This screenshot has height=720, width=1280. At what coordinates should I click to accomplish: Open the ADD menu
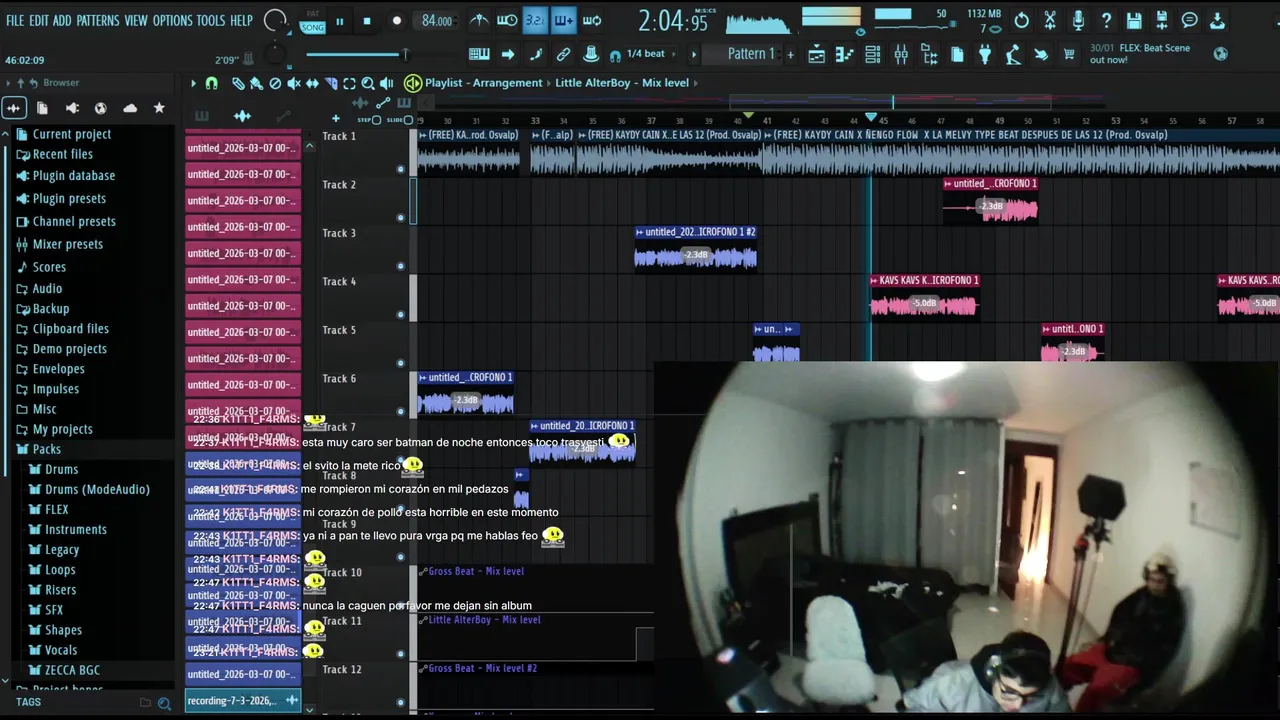tap(62, 20)
